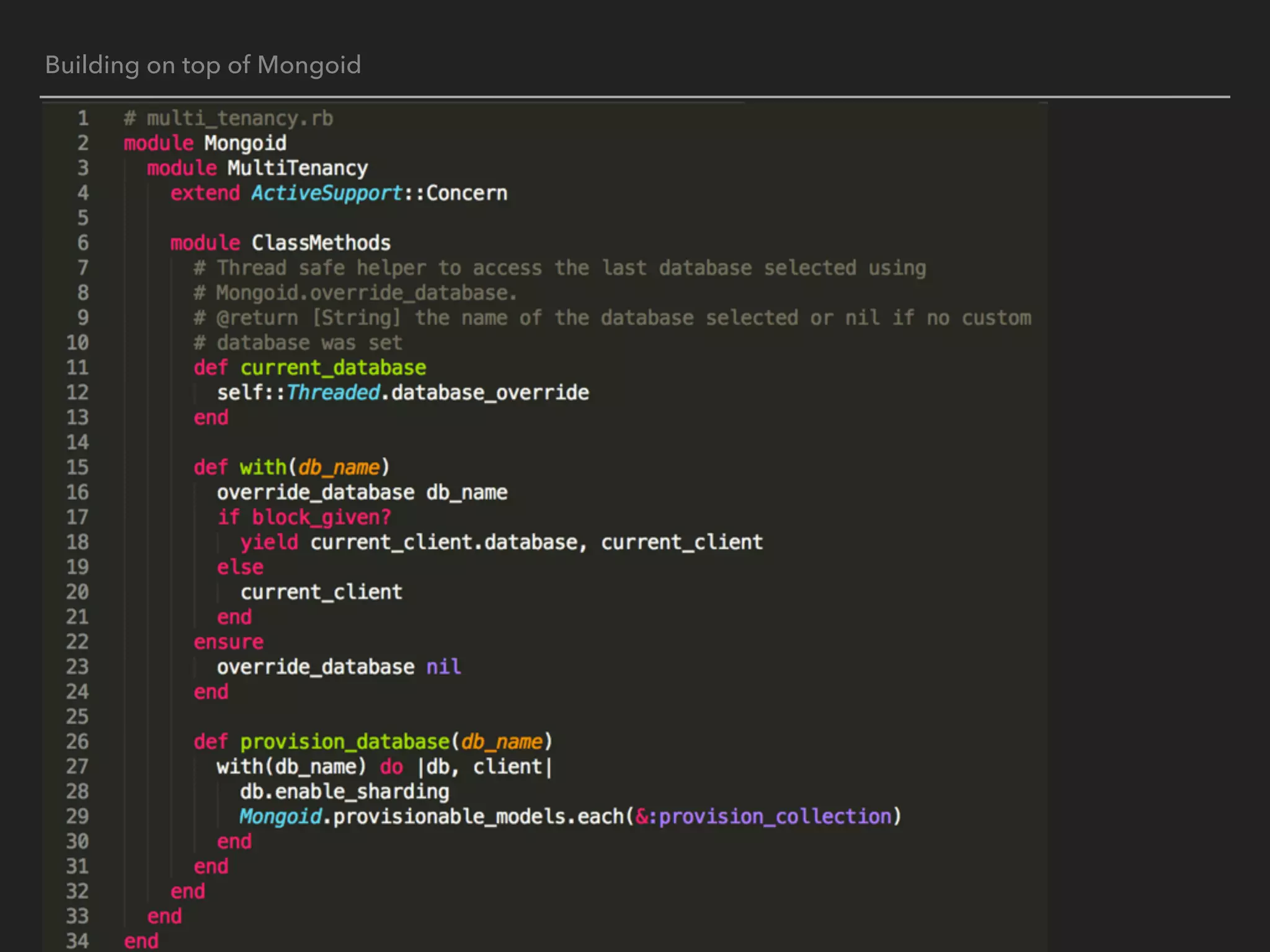
Task: Click the 'ensure' keyword on line 22
Action: (228, 642)
